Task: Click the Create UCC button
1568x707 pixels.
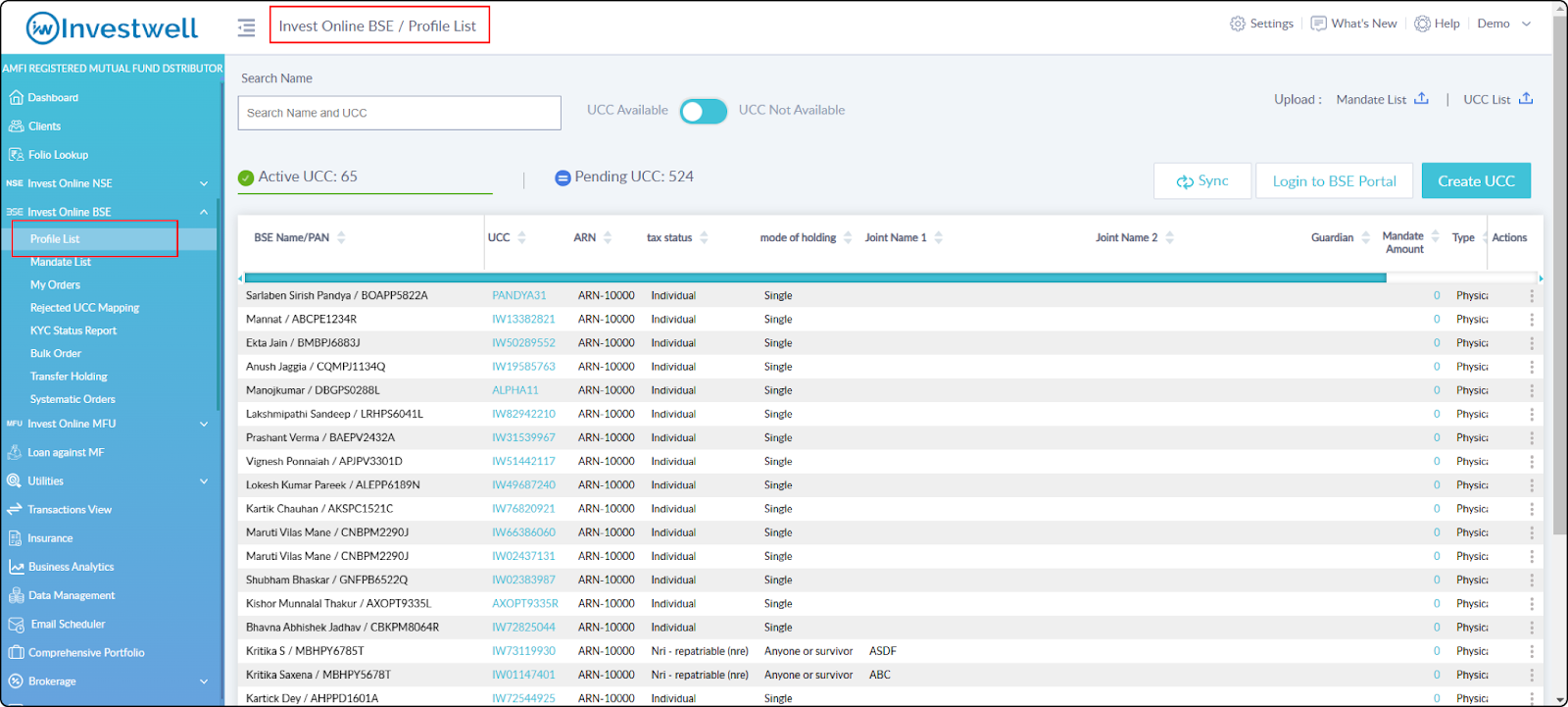Action: [x=1476, y=180]
